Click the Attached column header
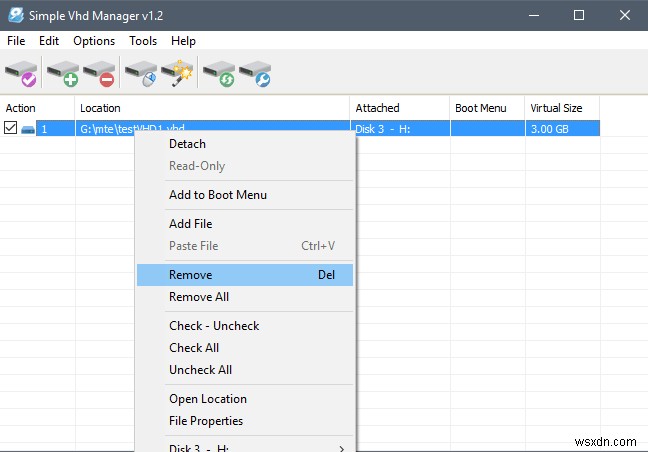This screenshot has width=648, height=452. click(x=400, y=108)
